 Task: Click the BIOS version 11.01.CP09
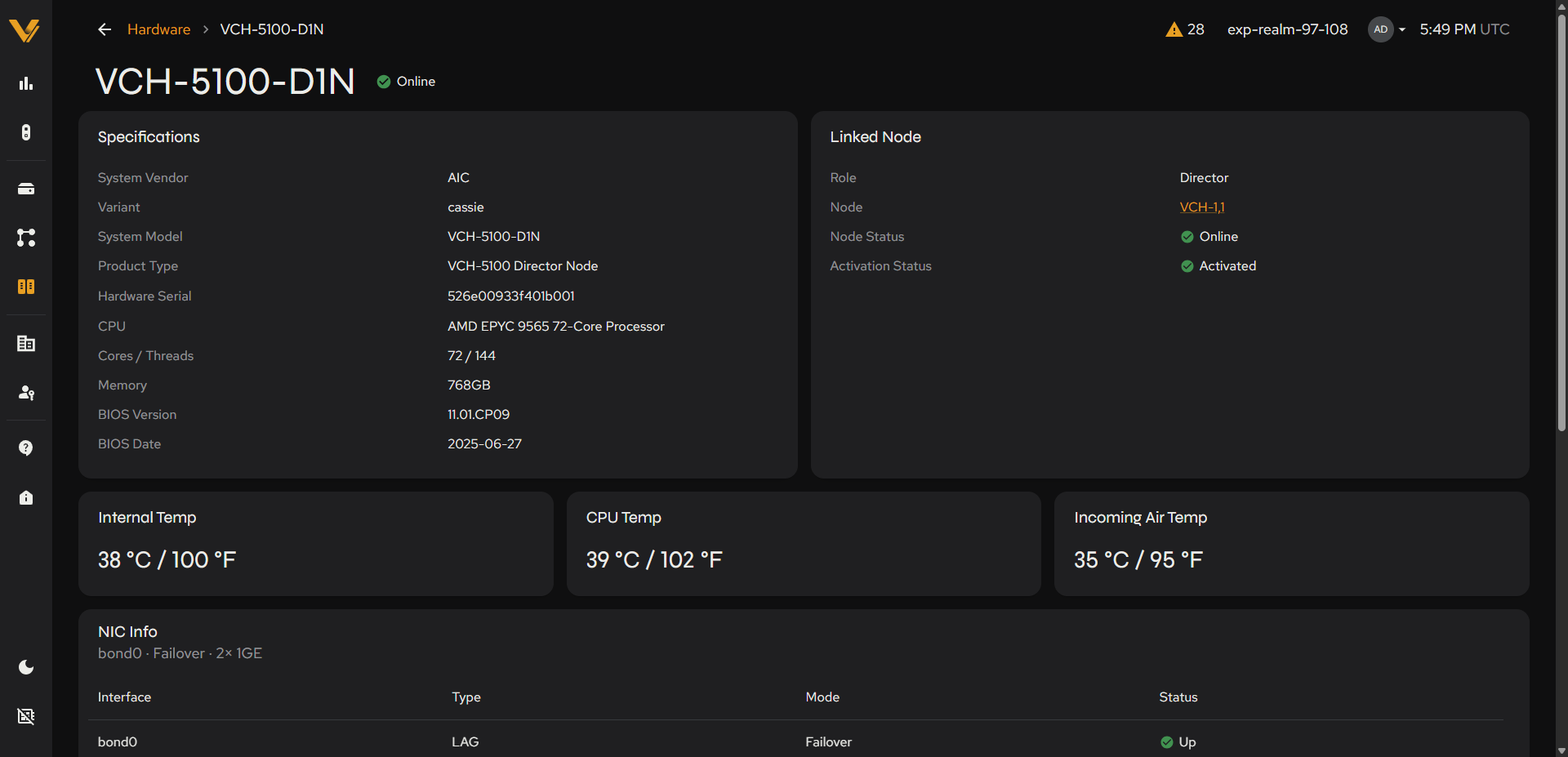(479, 415)
